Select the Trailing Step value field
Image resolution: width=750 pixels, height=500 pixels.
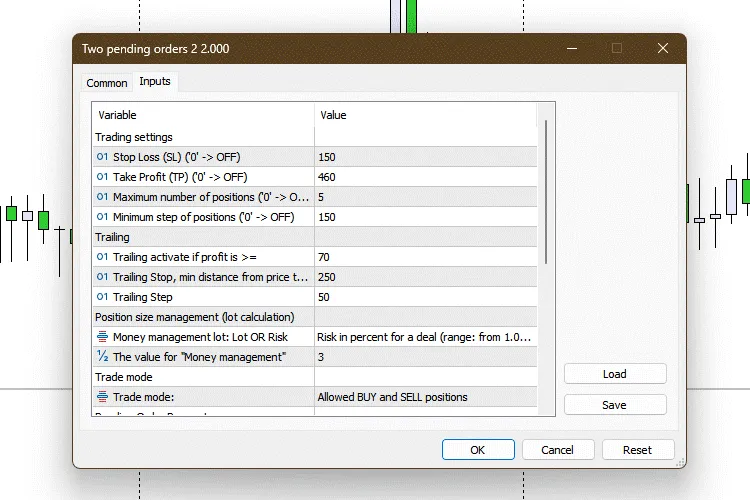point(425,297)
